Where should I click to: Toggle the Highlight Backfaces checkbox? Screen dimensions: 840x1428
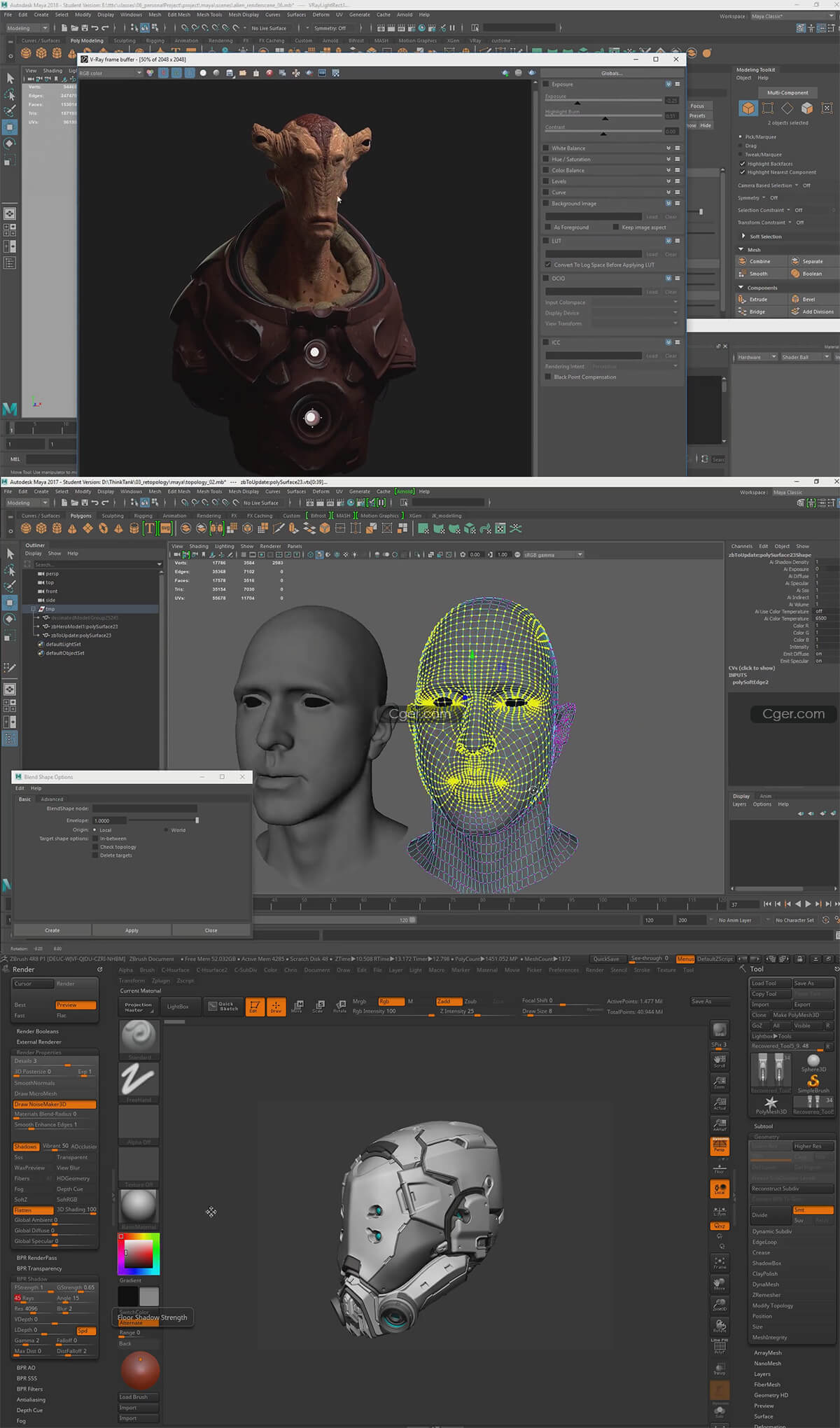coord(743,164)
